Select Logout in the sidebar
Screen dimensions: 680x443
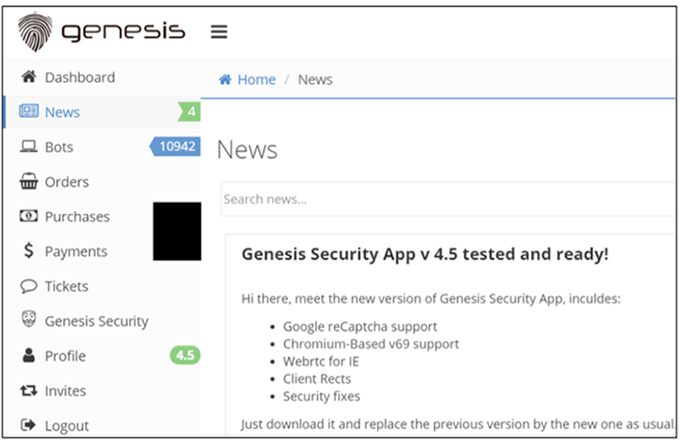[x=102, y=425]
